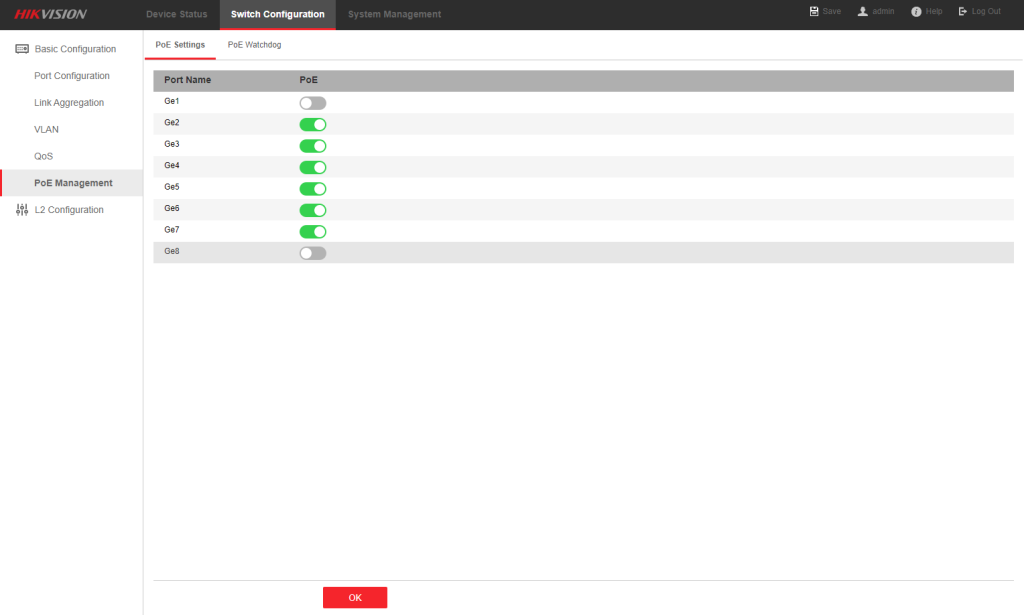Click the admin user icon
This screenshot has height=615, width=1024.
(x=863, y=11)
